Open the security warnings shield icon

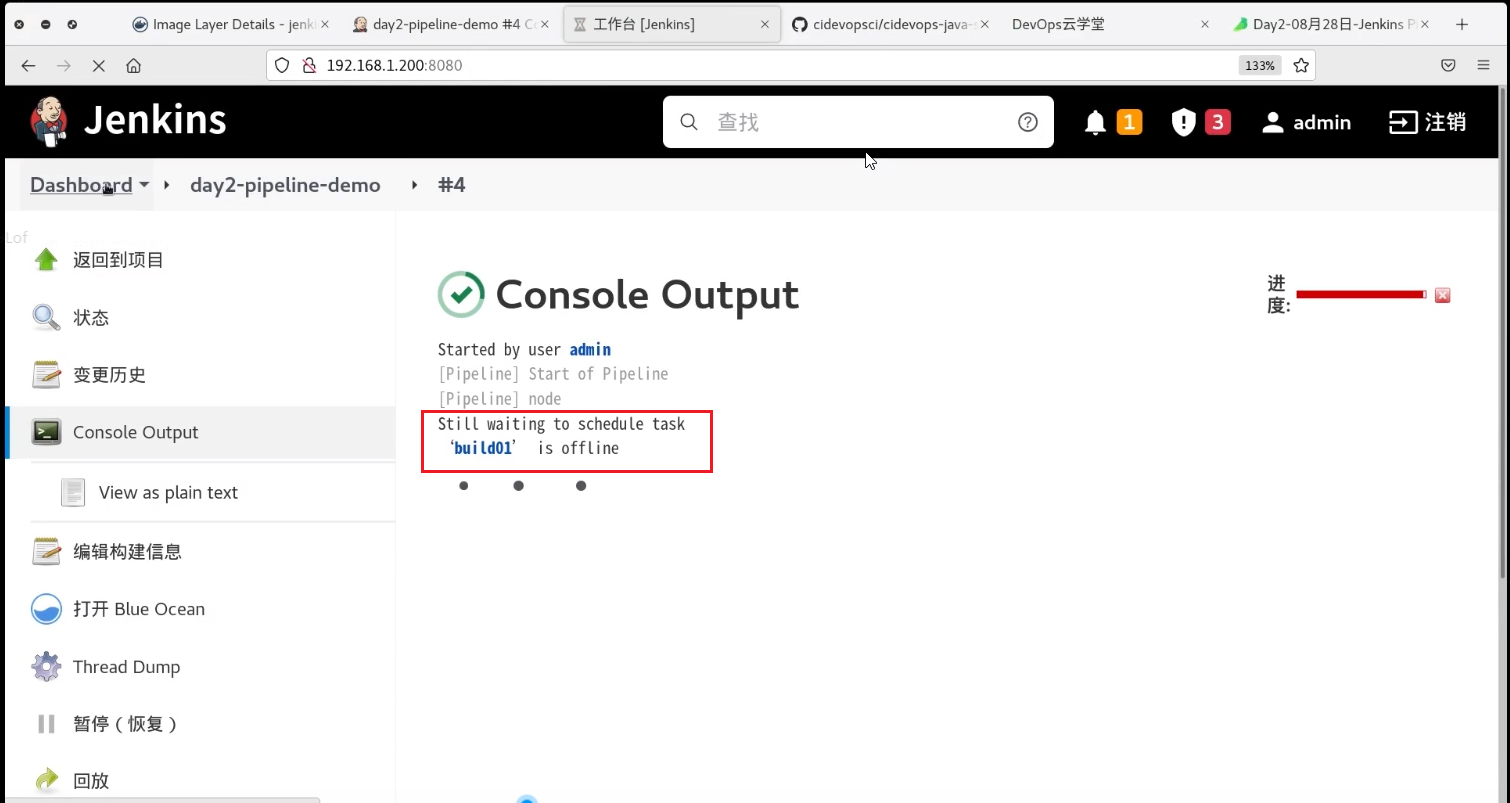1183,122
